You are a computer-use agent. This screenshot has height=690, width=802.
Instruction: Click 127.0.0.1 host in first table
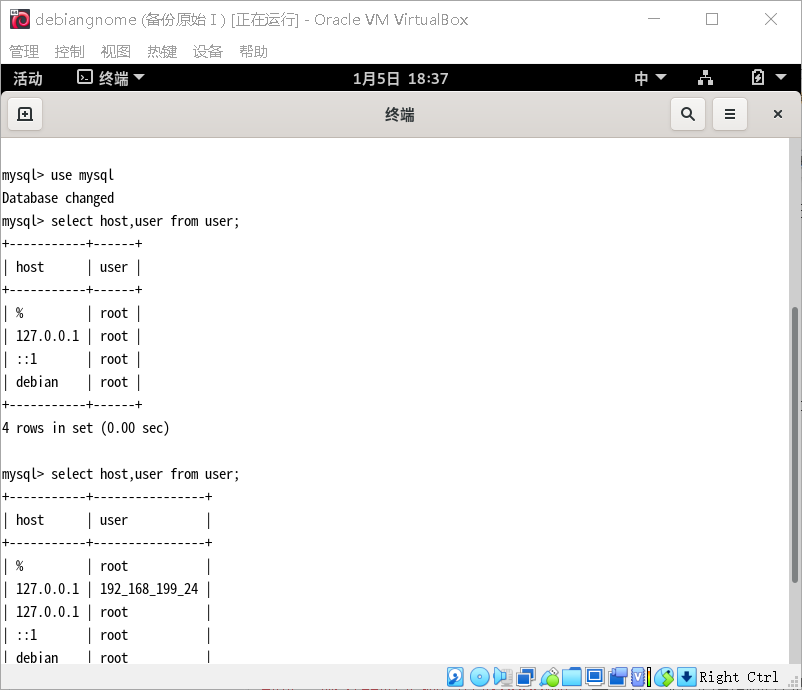click(x=48, y=336)
